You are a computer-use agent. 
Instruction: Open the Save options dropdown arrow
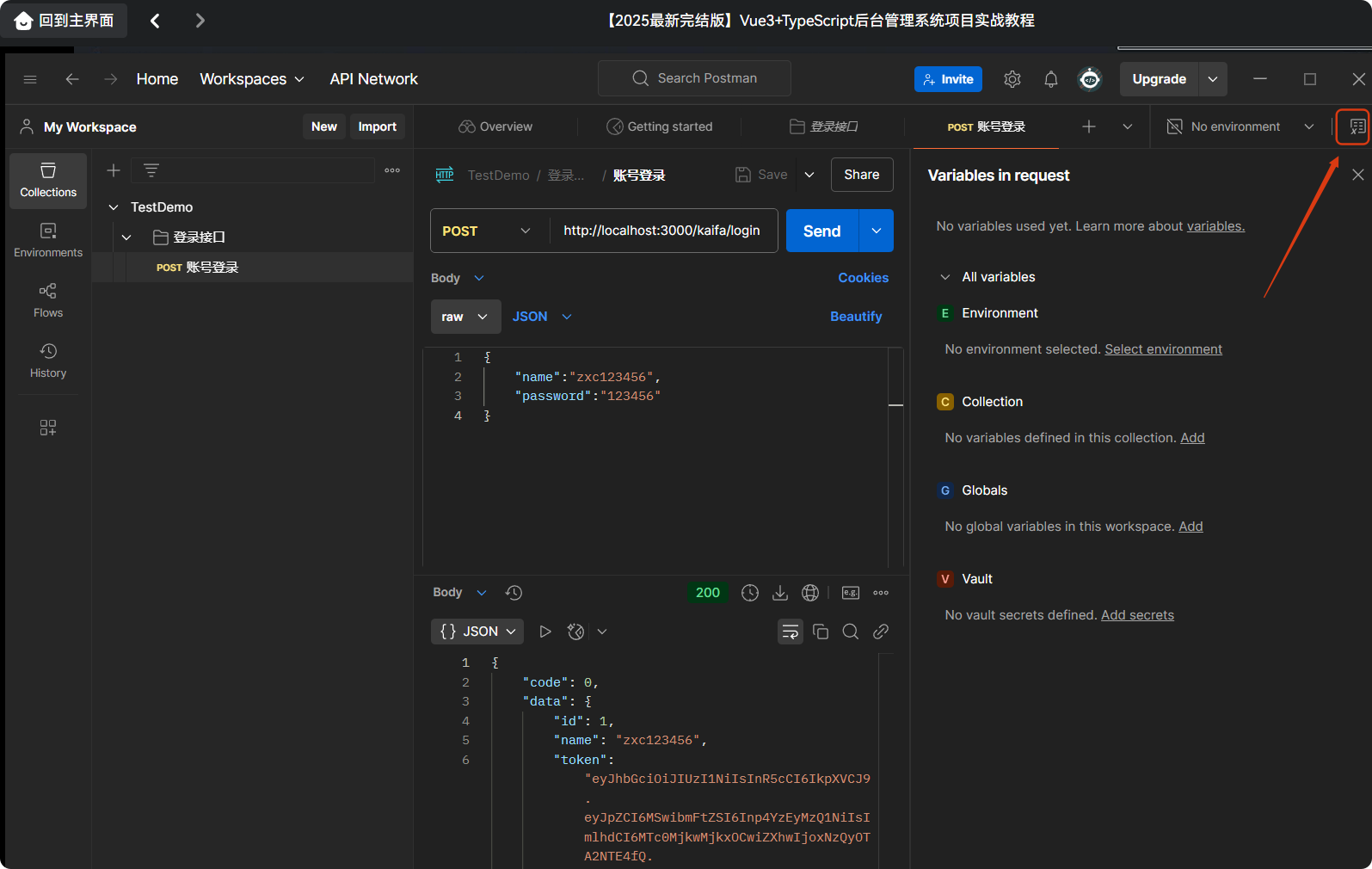809,175
